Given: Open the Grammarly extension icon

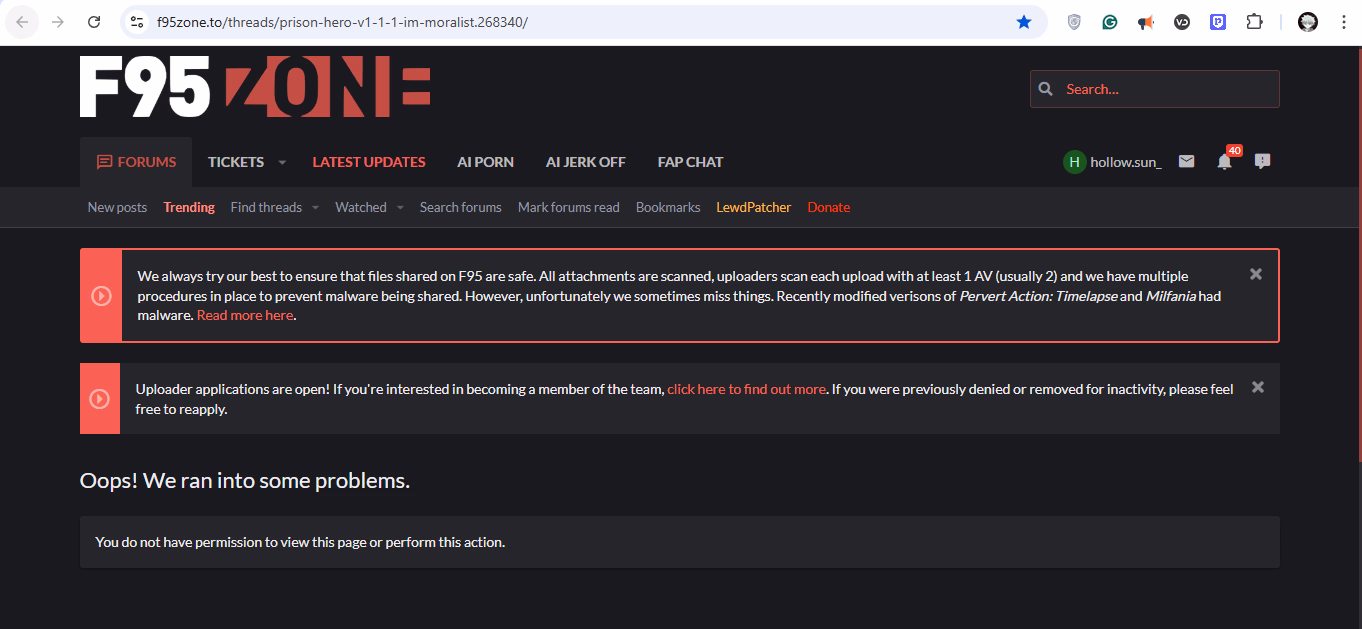Looking at the screenshot, I should pos(1110,22).
